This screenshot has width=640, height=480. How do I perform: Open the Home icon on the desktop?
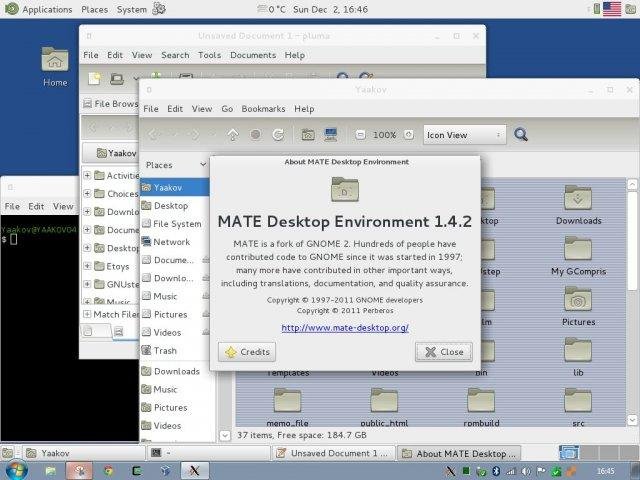pos(55,67)
